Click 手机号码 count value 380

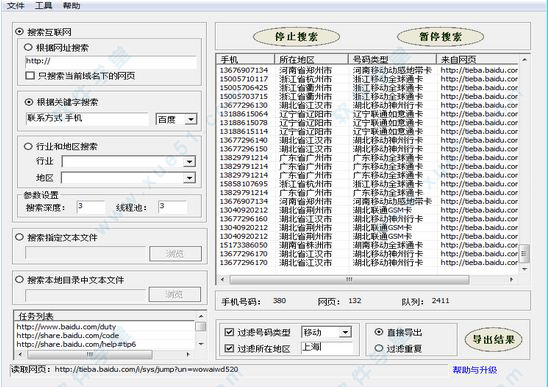[279, 301]
